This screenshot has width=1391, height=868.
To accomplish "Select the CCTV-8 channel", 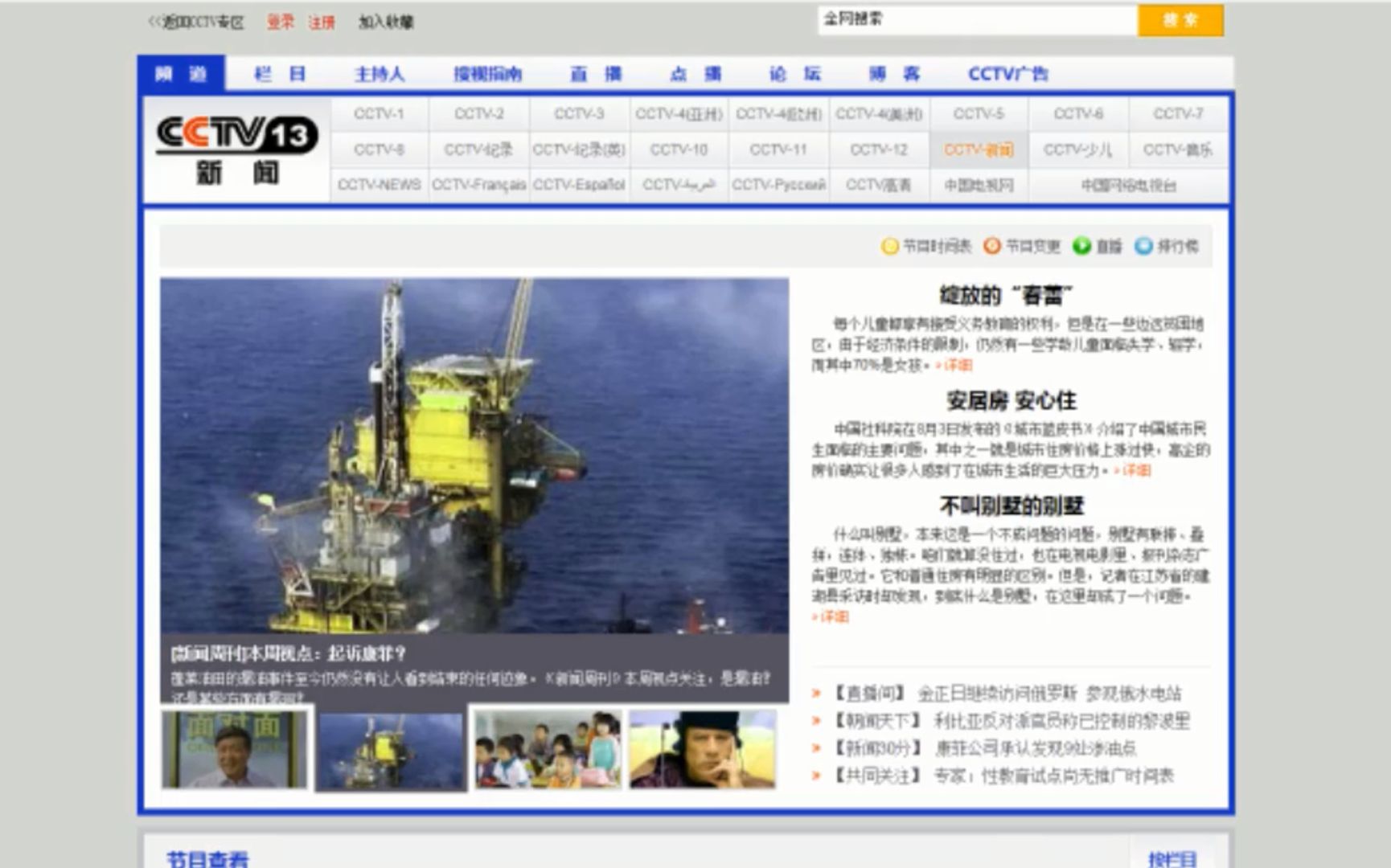I will click(x=379, y=149).
